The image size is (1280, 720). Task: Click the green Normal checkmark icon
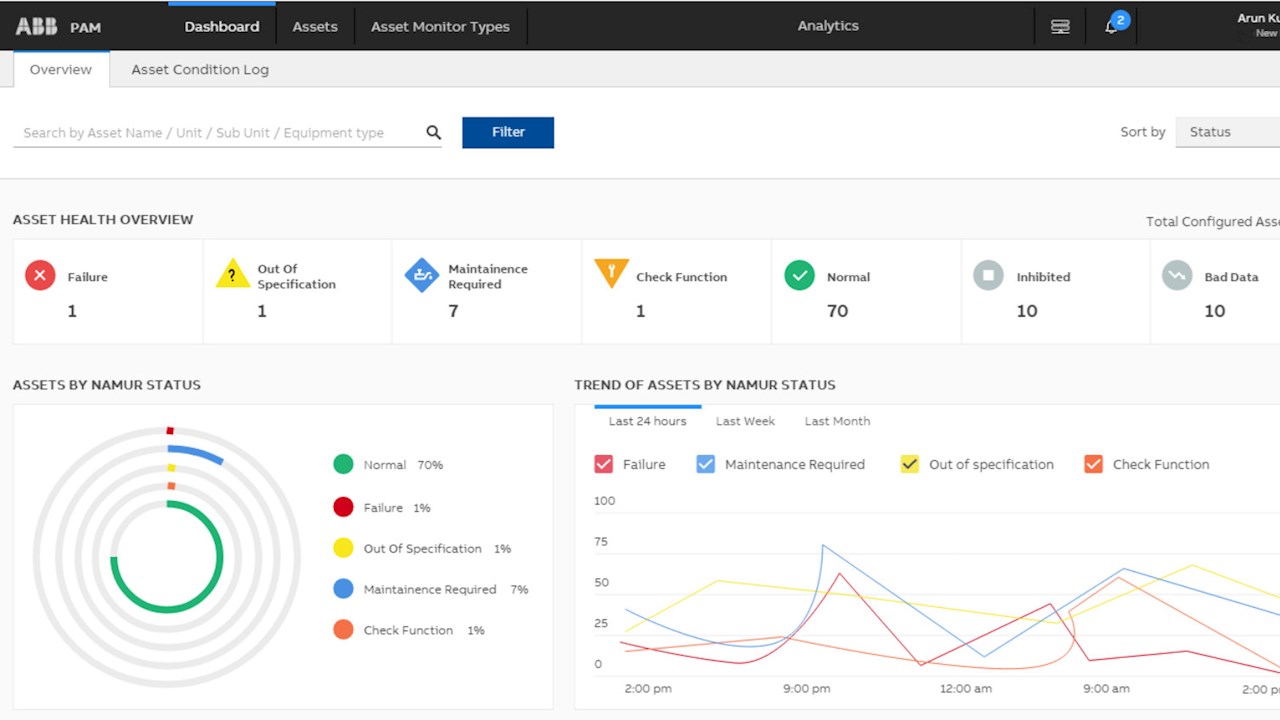pyautogui.click(x=799, y=275)
